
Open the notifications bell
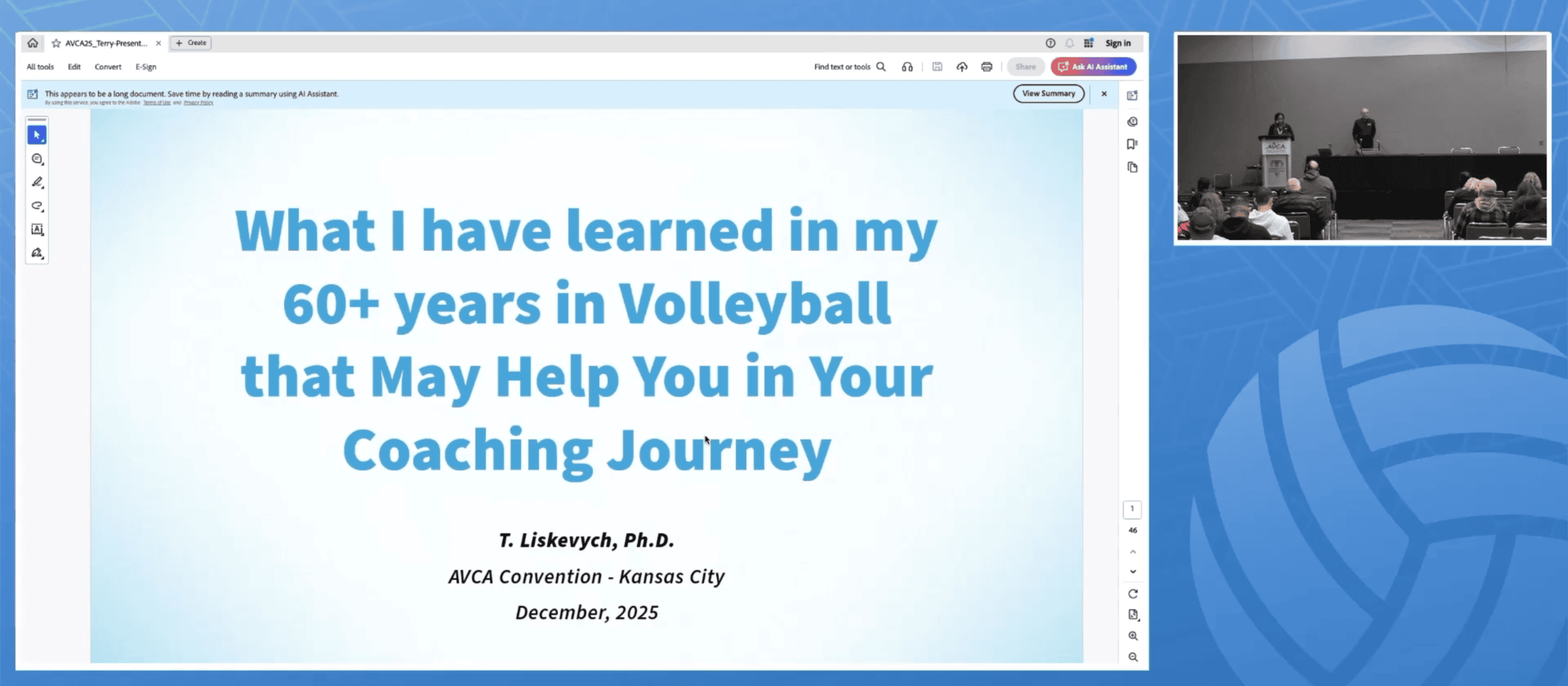click(x=1070, y=43)
